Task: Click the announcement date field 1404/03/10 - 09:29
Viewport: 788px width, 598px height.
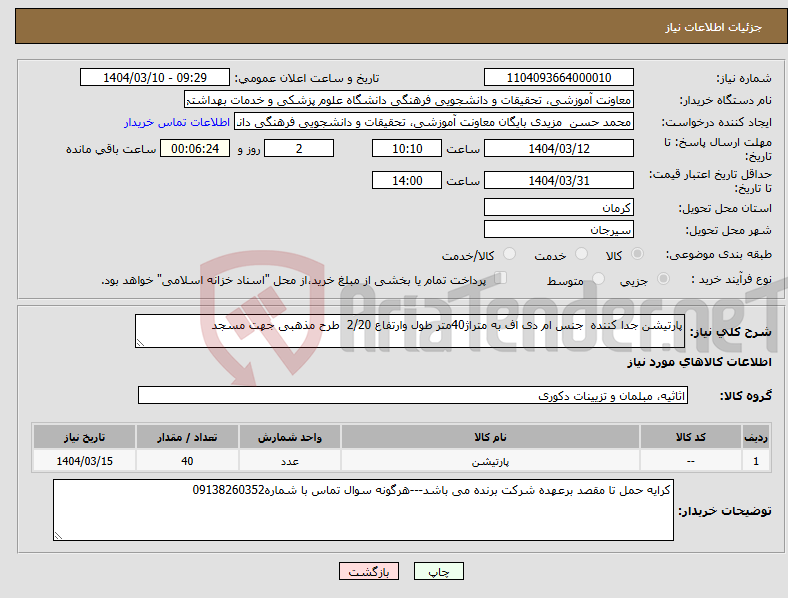Action: [x=155, y=77]
